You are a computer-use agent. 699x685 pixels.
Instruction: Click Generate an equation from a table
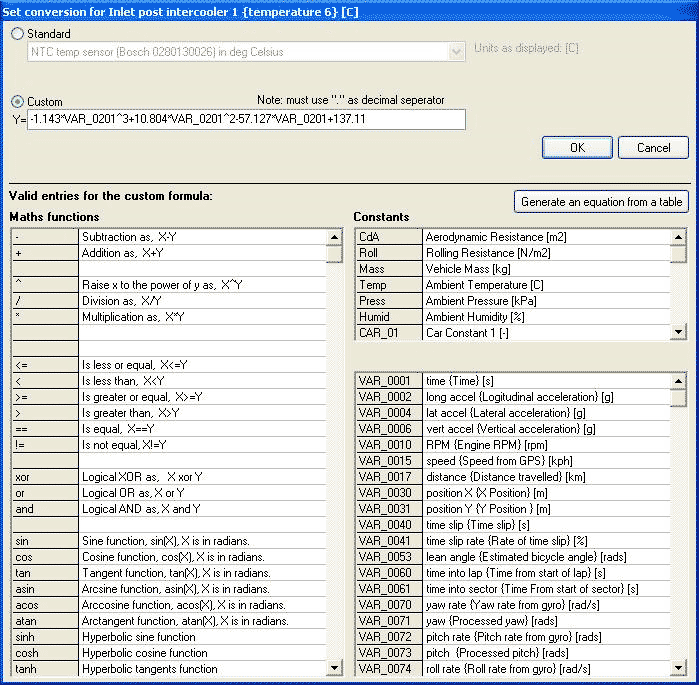601,201
